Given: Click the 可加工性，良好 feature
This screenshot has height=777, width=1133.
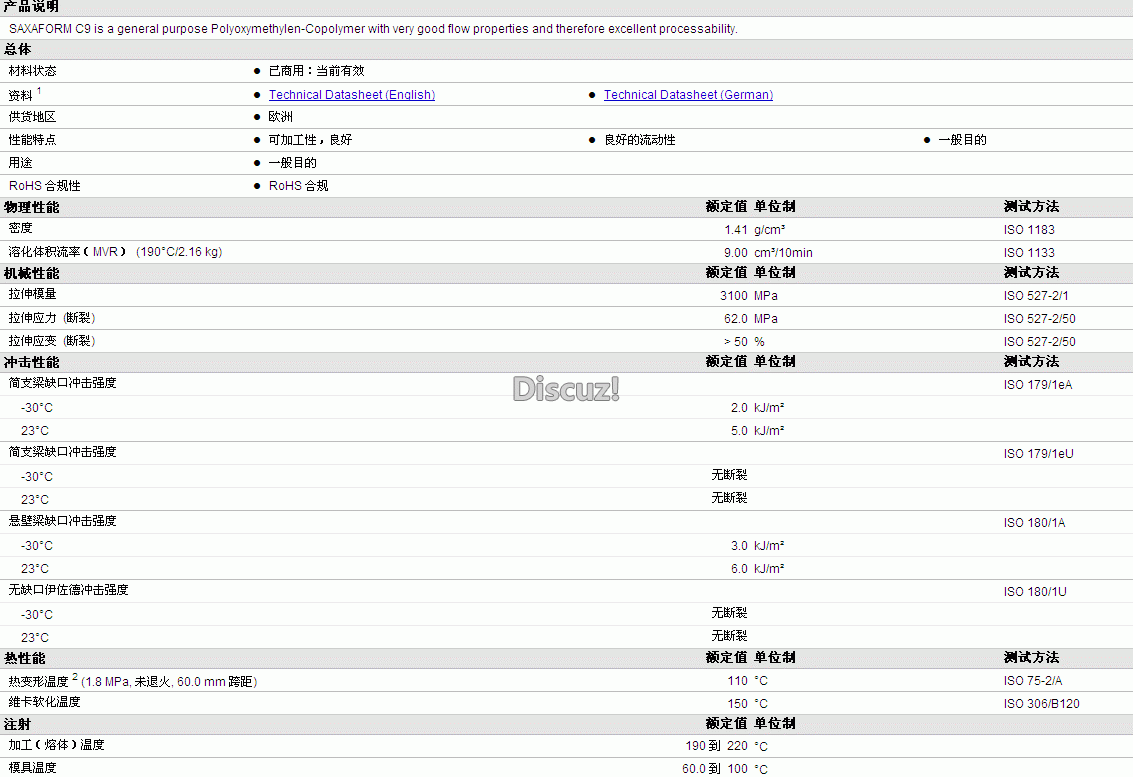Looking at the screenshot, I should [x=310, y=139].
